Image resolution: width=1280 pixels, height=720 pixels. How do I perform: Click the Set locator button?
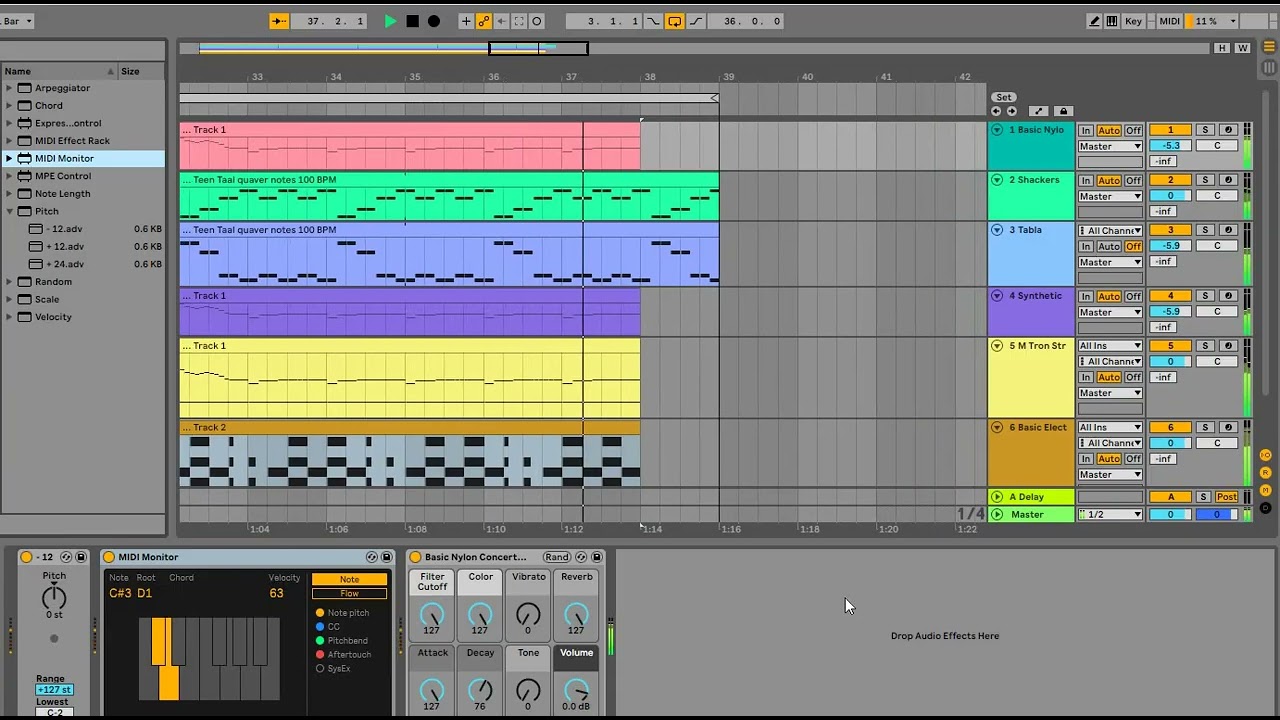[1003, 98]
